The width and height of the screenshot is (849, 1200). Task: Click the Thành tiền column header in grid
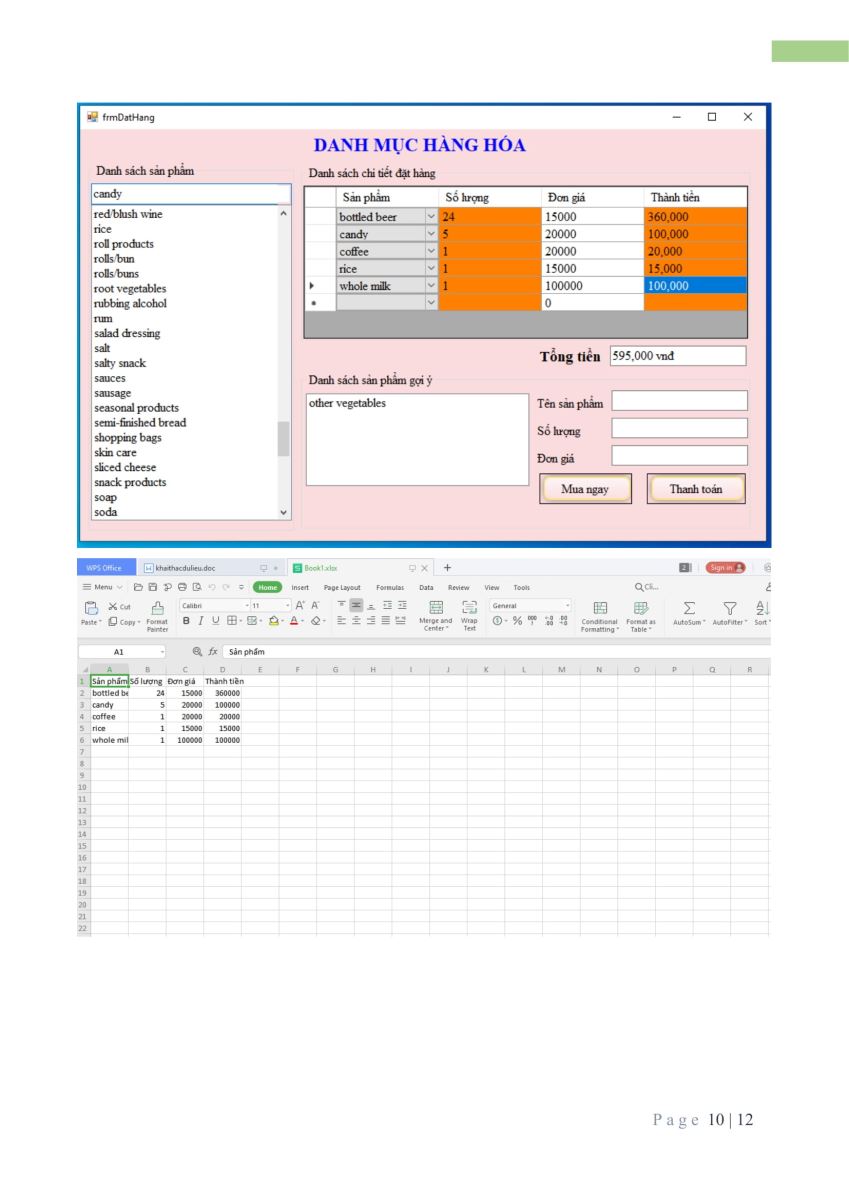pyautogui.click(x=696, y=197)
